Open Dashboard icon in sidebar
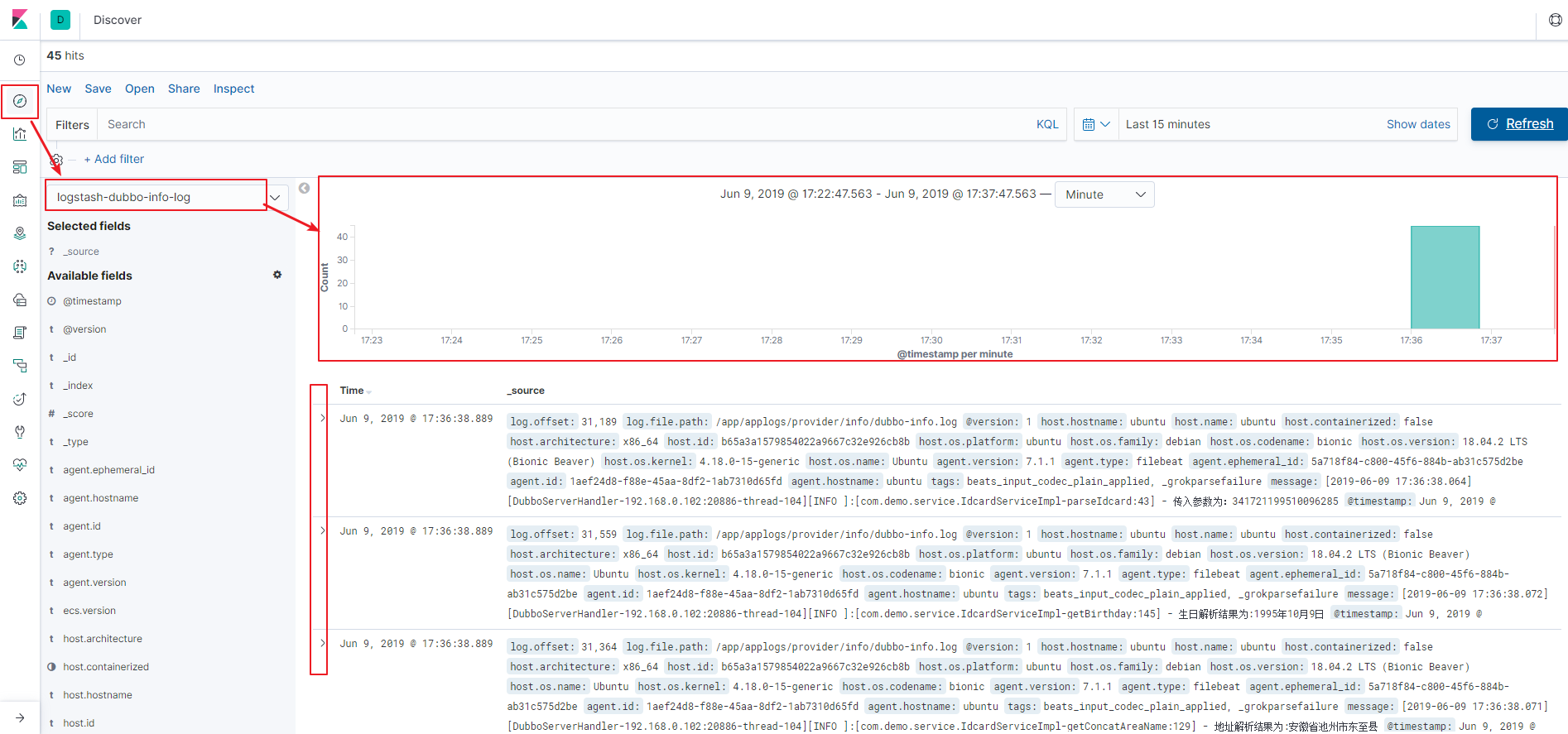The image size is (1568, 734). [x=20, y=167]
